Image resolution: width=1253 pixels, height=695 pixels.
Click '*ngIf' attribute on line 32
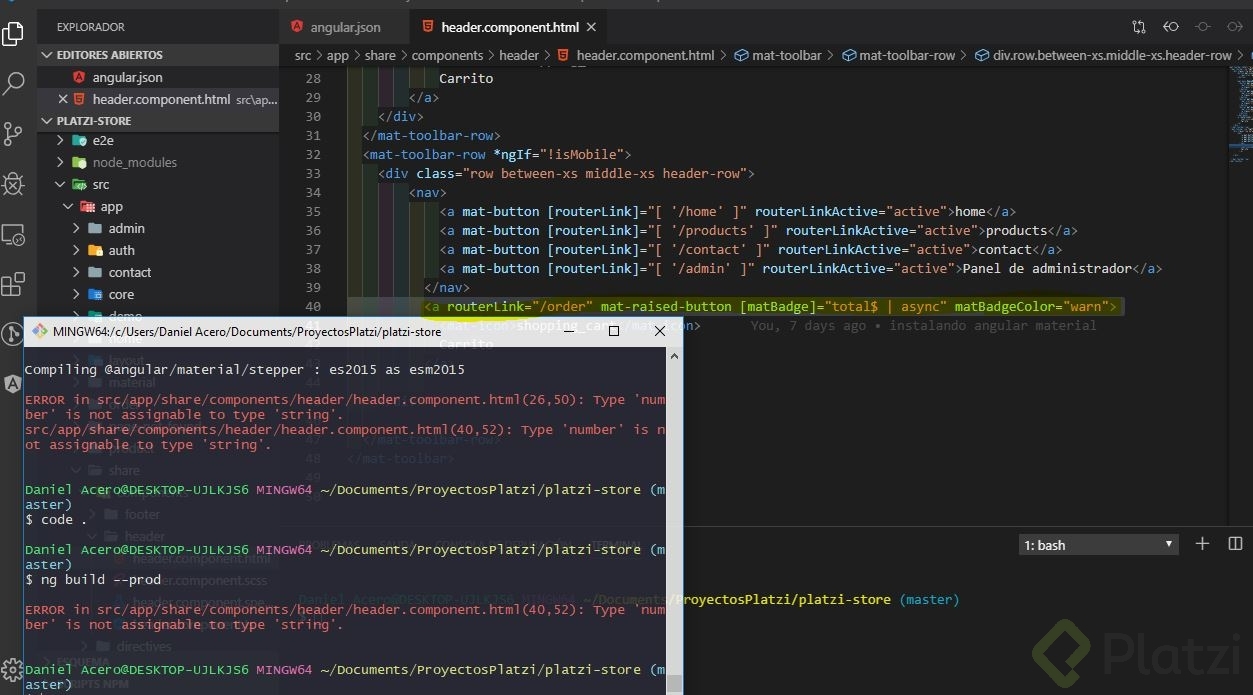click(513, 154)
